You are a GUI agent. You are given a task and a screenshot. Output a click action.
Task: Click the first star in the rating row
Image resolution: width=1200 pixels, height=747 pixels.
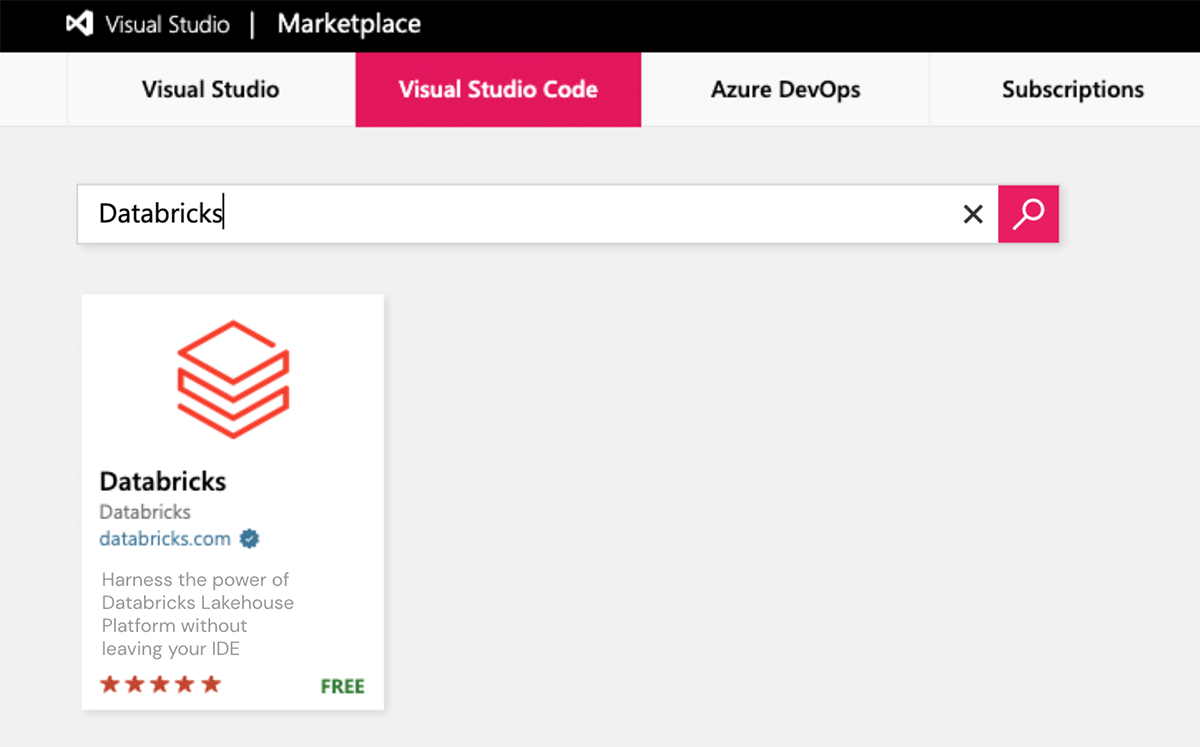point(108,684)
